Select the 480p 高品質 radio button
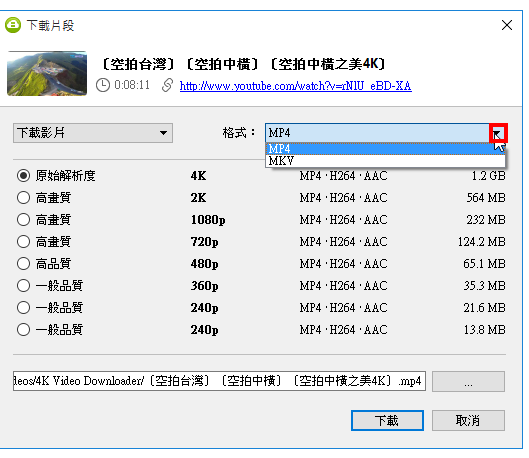The height and width of the screenshot is (458, 529). [x=23, y=263]
